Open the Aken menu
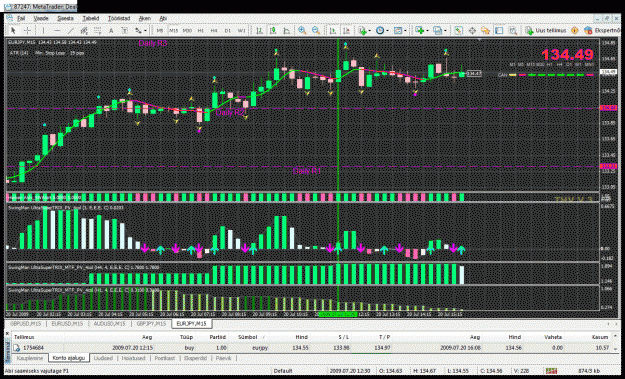This screenshot has height=379, width=625. (x=145, y=18)
